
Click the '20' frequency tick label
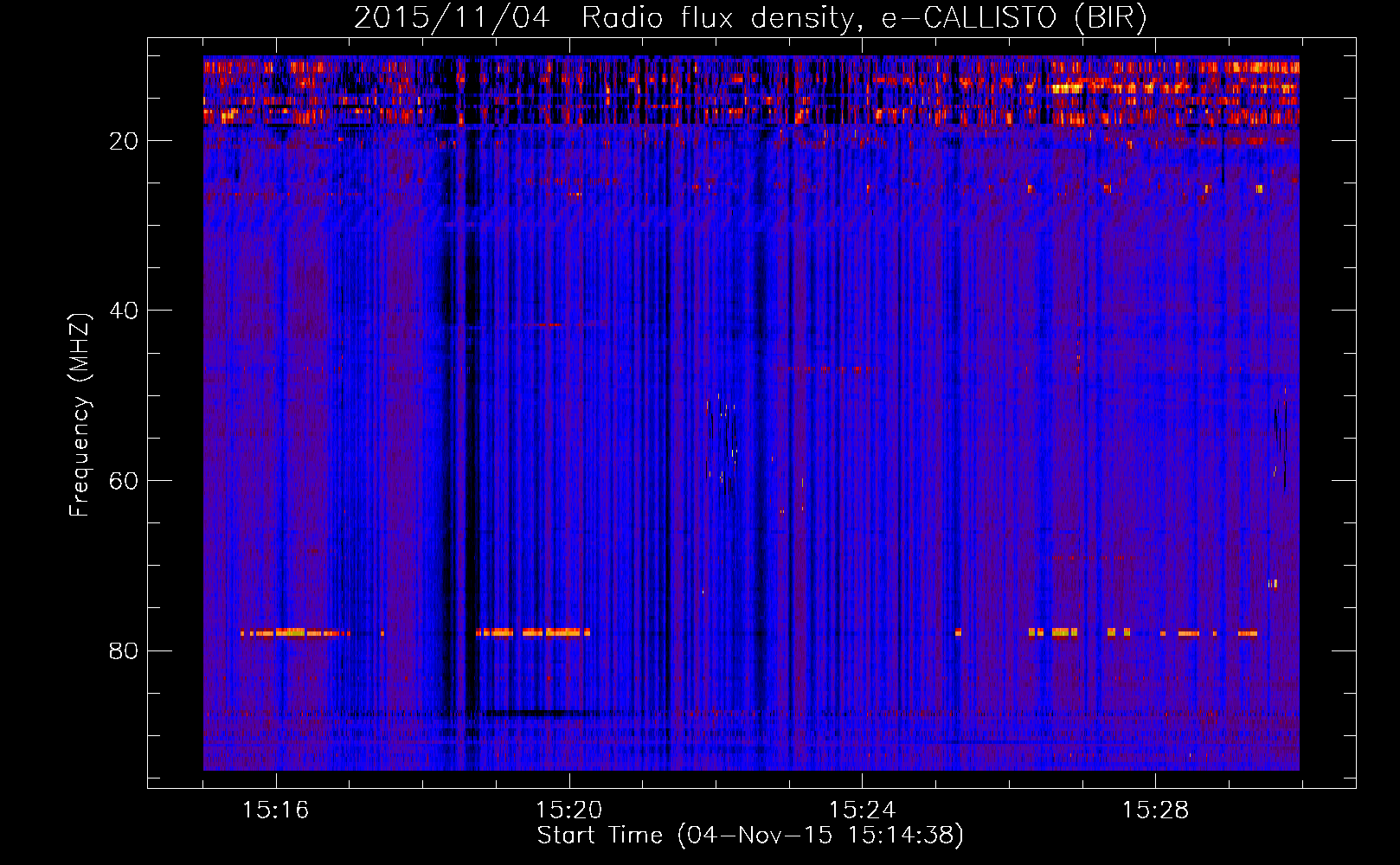(124, 141)
